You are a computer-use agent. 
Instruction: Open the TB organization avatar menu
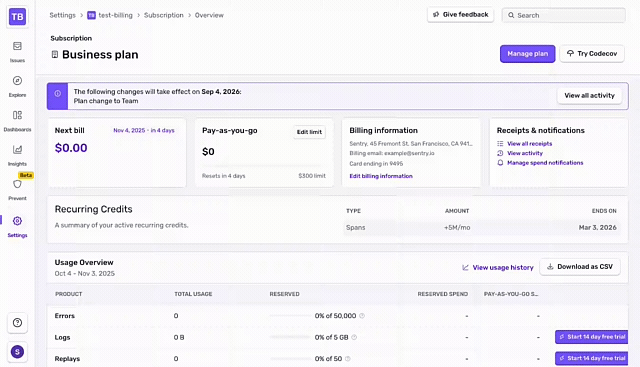17,17
